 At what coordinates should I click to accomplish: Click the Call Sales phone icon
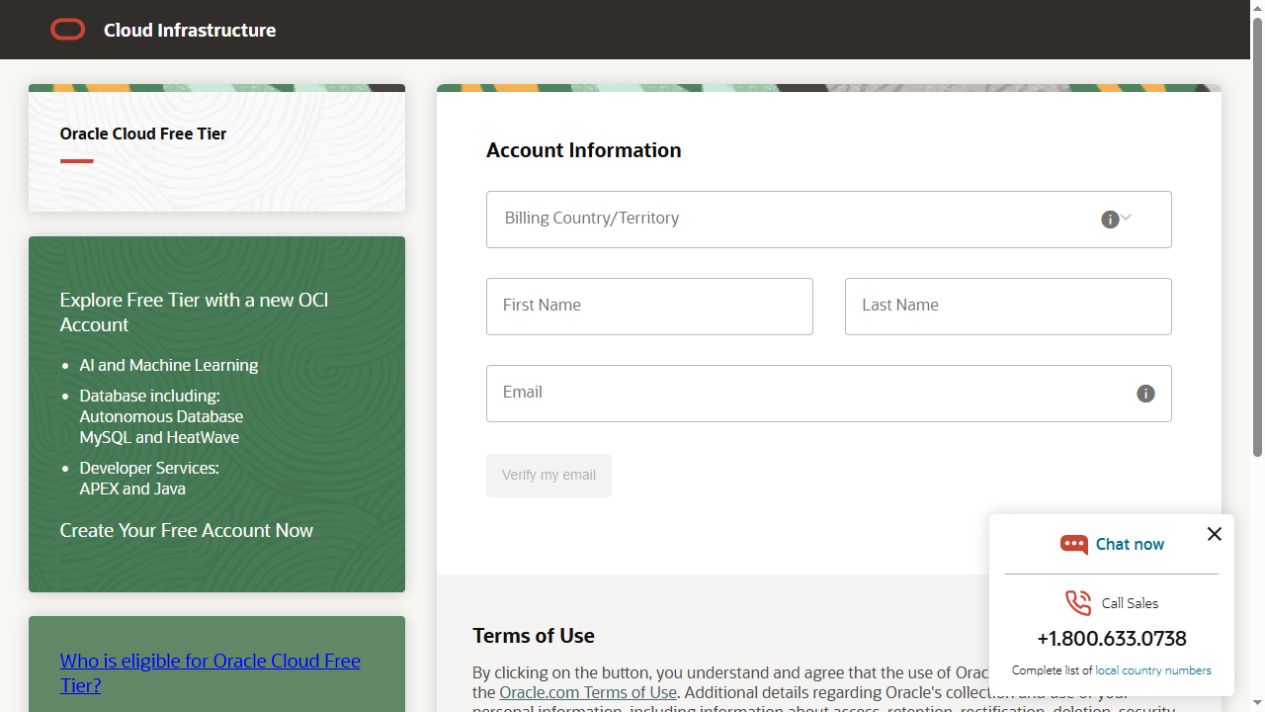[1078, 603]
